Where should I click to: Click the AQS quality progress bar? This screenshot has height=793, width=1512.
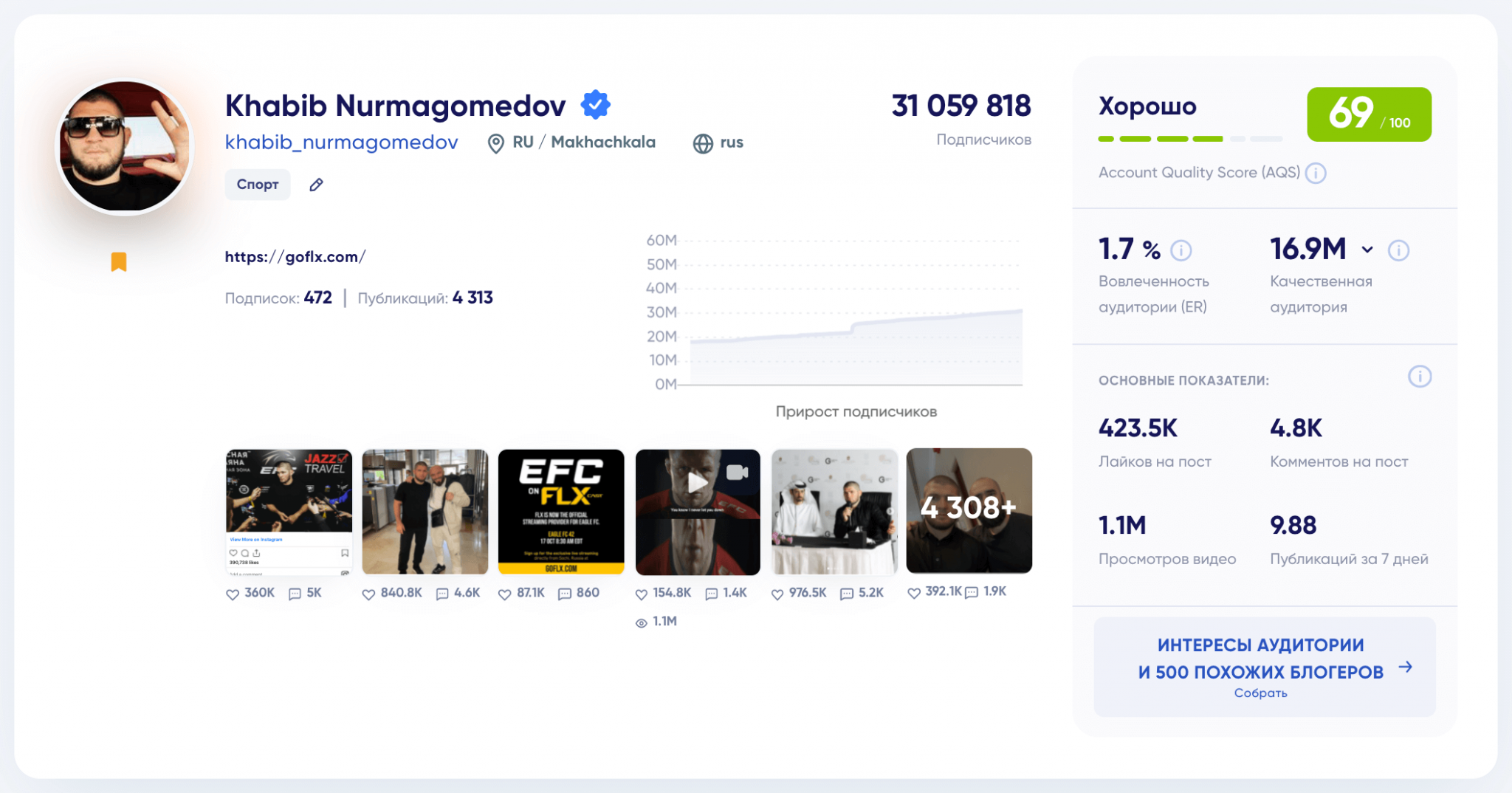pos(1189,139)
